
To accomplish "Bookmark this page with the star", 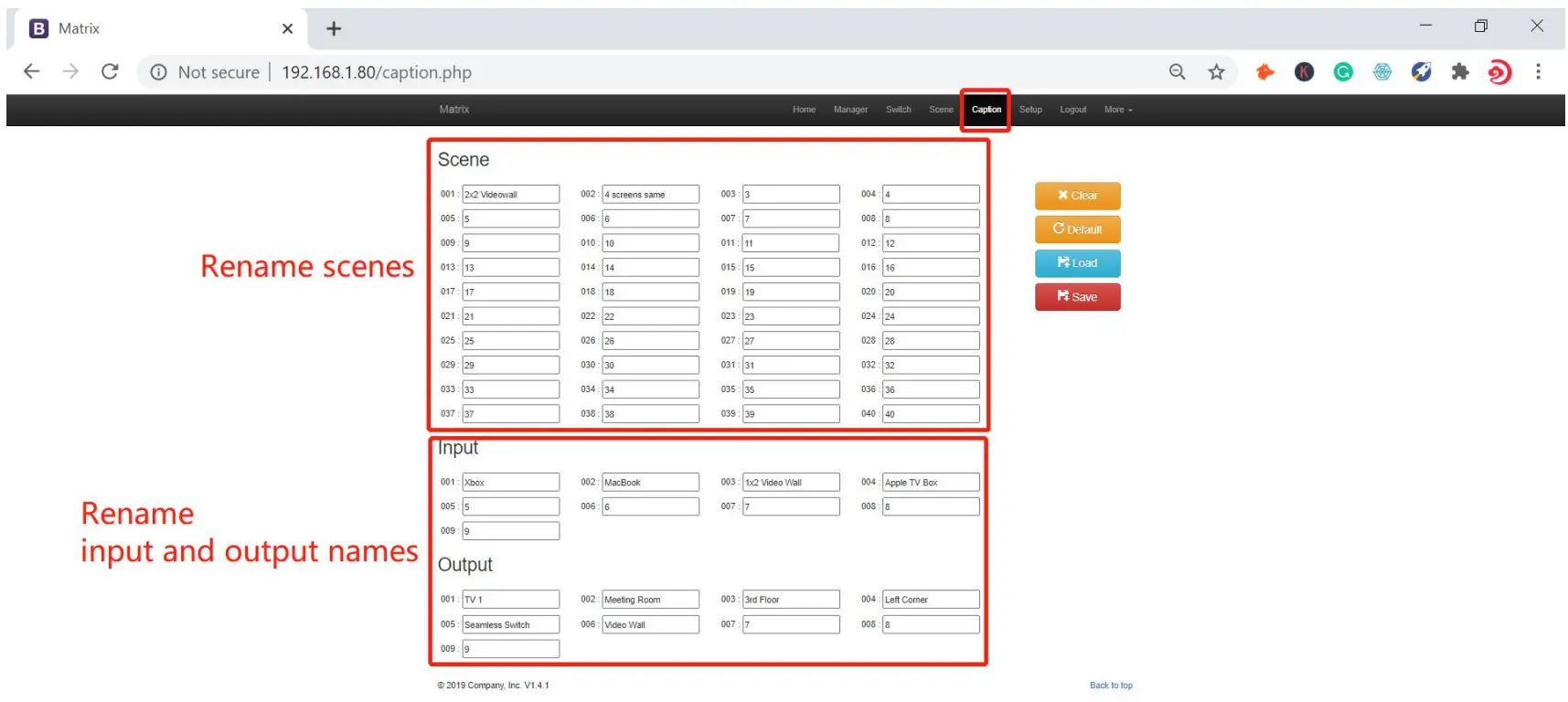I will (1216, 71).
